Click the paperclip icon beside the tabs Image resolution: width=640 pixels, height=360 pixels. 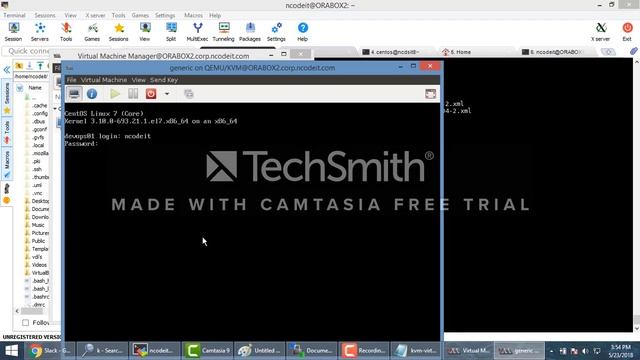point(633,51)
